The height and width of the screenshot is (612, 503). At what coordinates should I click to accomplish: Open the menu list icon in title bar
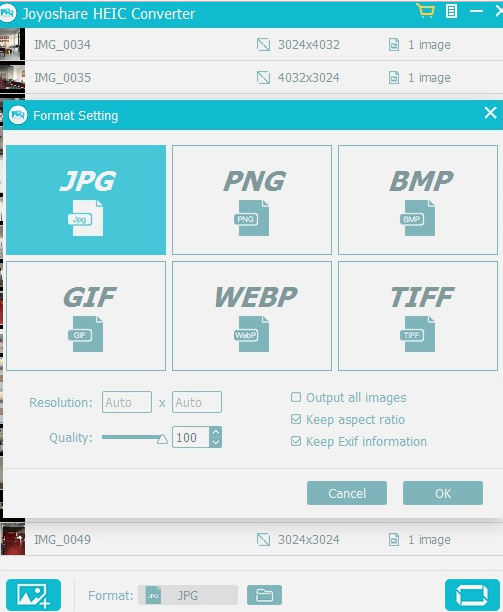click(x=451, y=11)
